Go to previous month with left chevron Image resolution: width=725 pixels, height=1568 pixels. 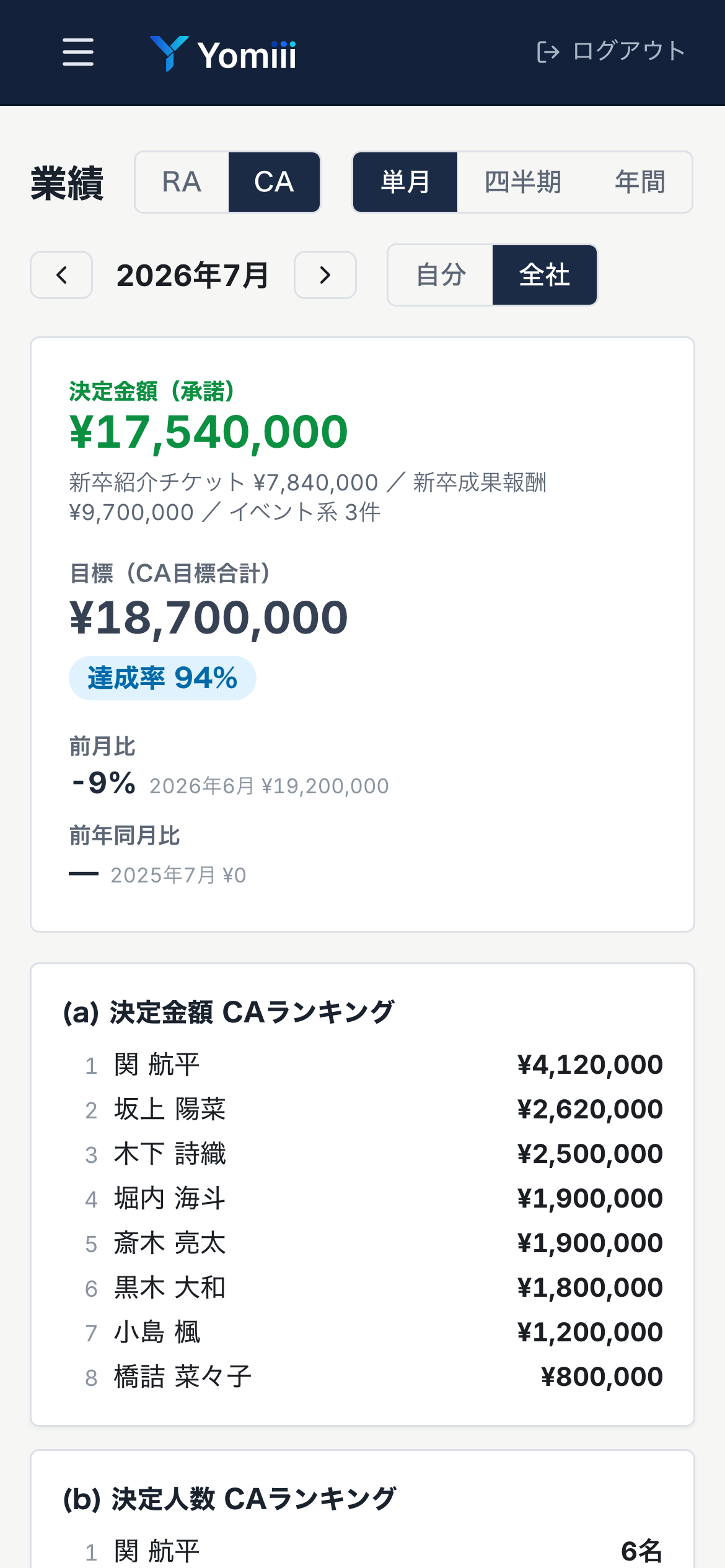(x=61, y=275)
